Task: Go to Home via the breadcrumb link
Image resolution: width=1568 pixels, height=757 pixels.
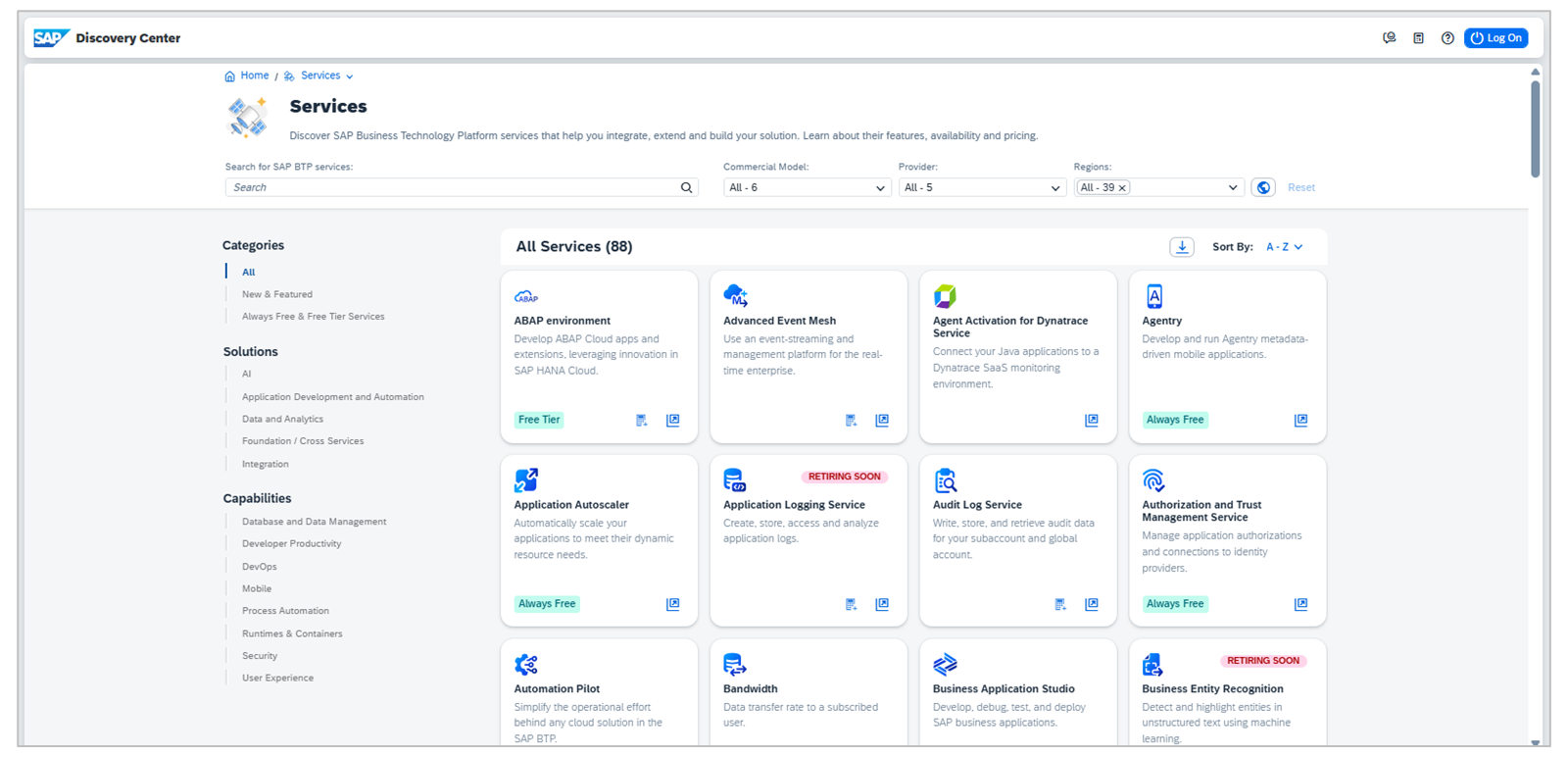Action: pyautogui.click(x=255, y=76)
